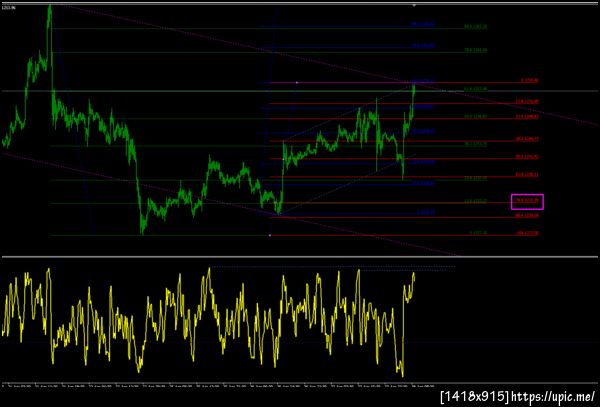
Task: Click the lowest red Fibonacci 100 level label
Action: tap(527, 233)
